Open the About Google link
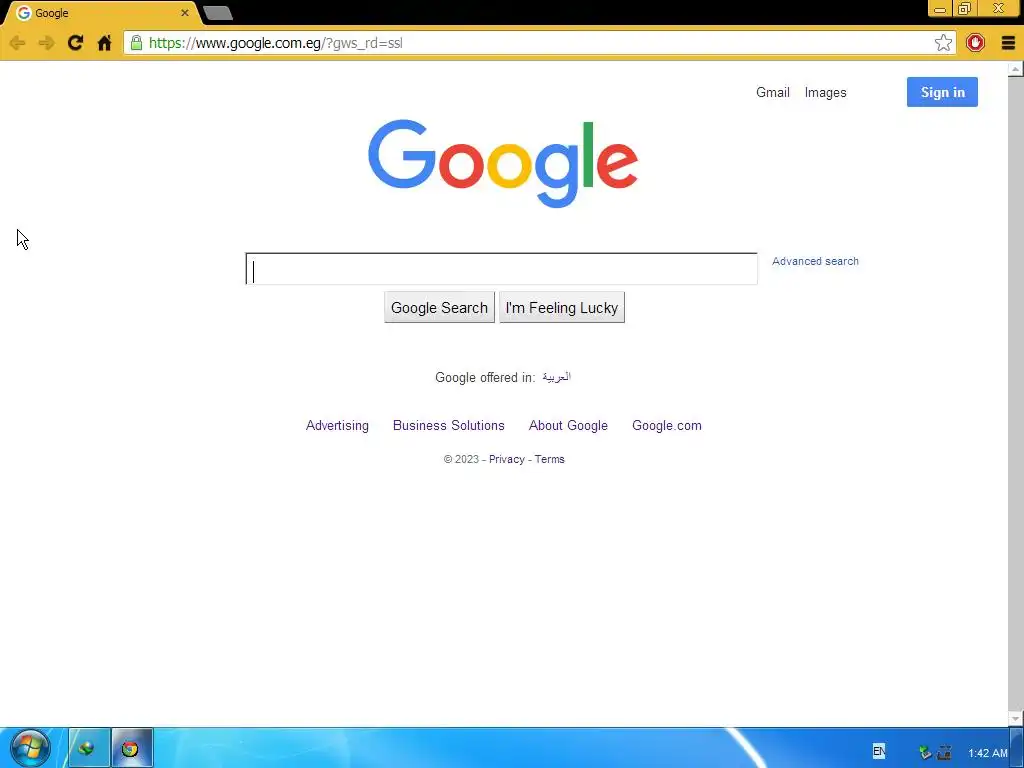1024x768 pixels. 568,426
